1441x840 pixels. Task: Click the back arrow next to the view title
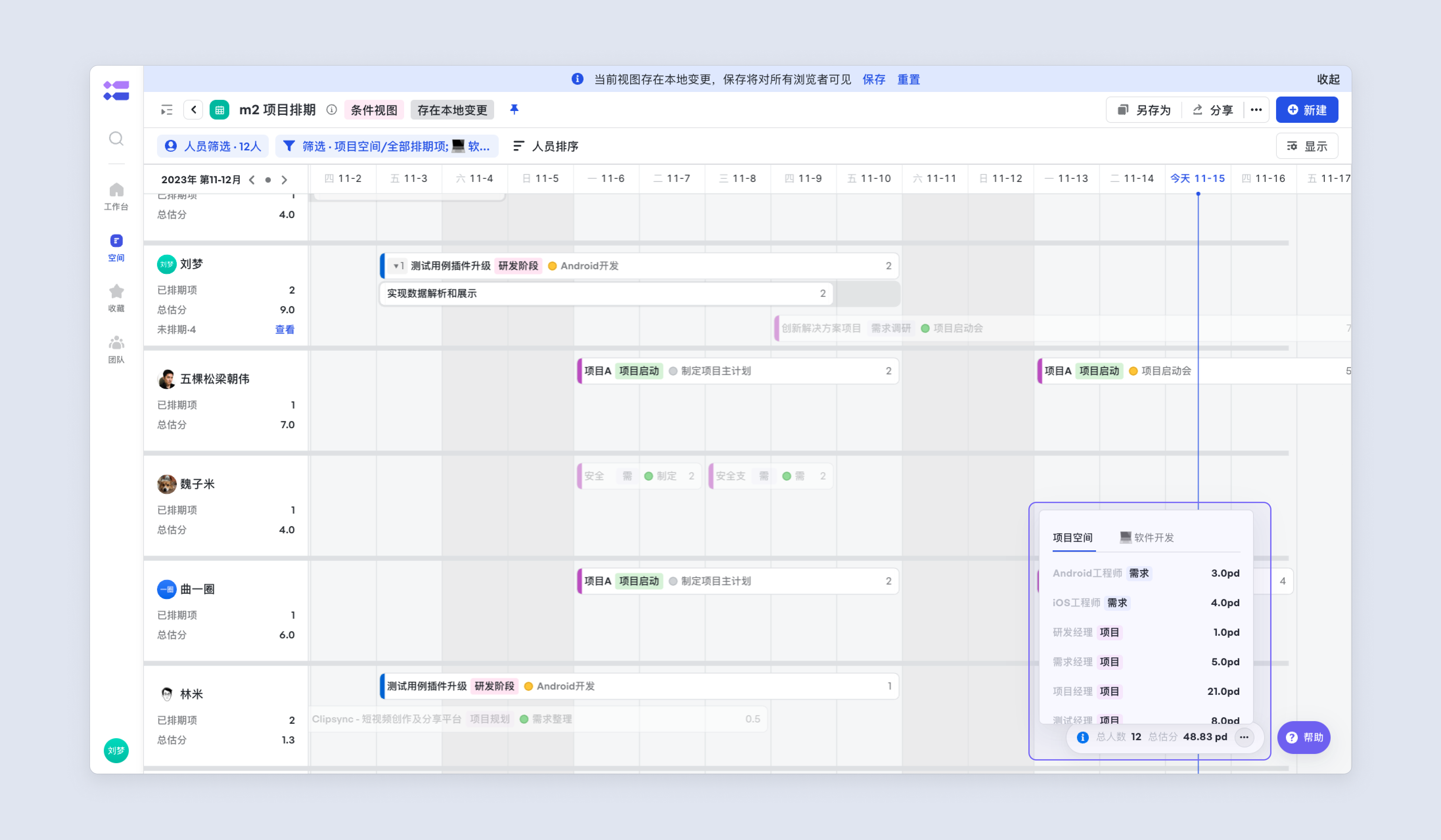pos(193,110)
